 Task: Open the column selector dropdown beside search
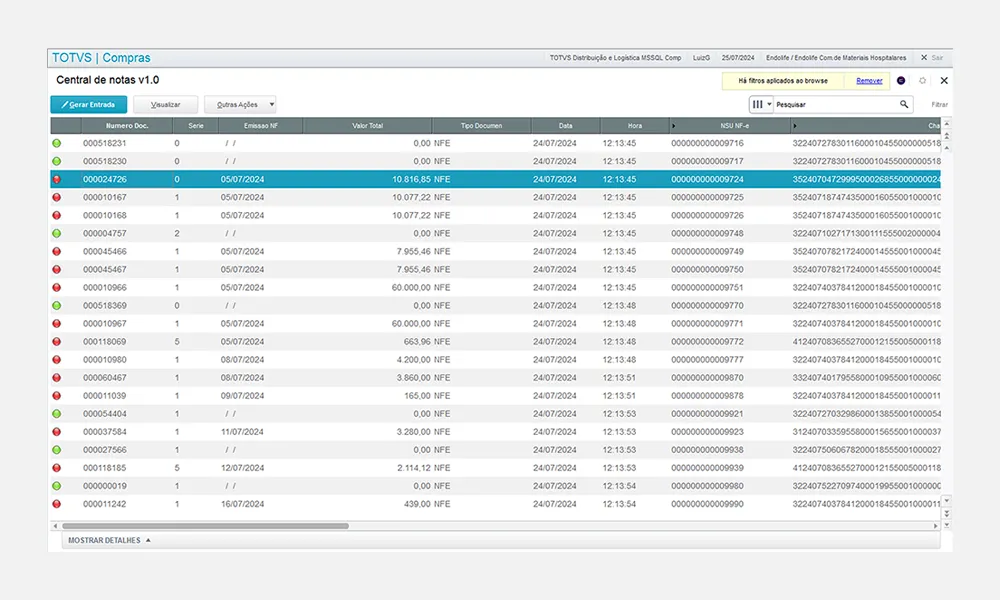click(x=762, y=104)
